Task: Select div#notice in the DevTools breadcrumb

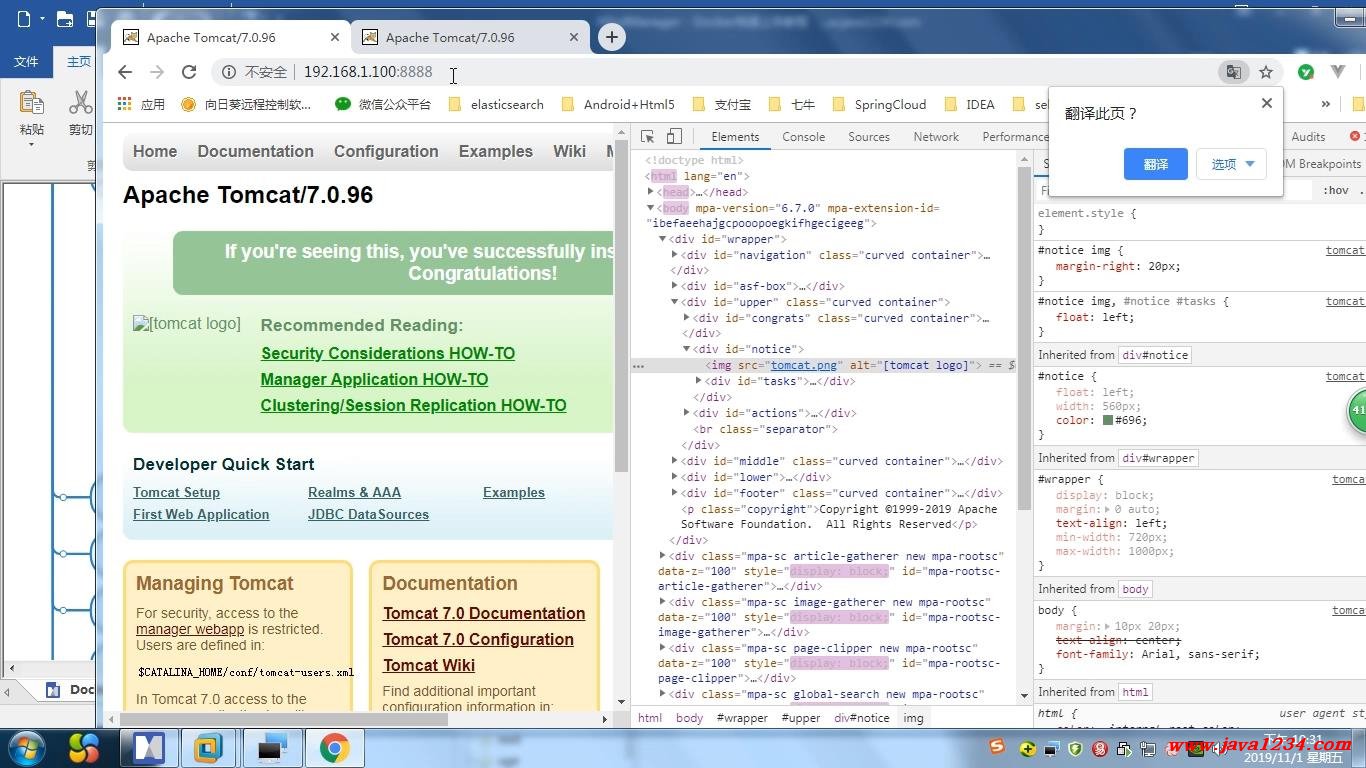Action: coord(861,718)
